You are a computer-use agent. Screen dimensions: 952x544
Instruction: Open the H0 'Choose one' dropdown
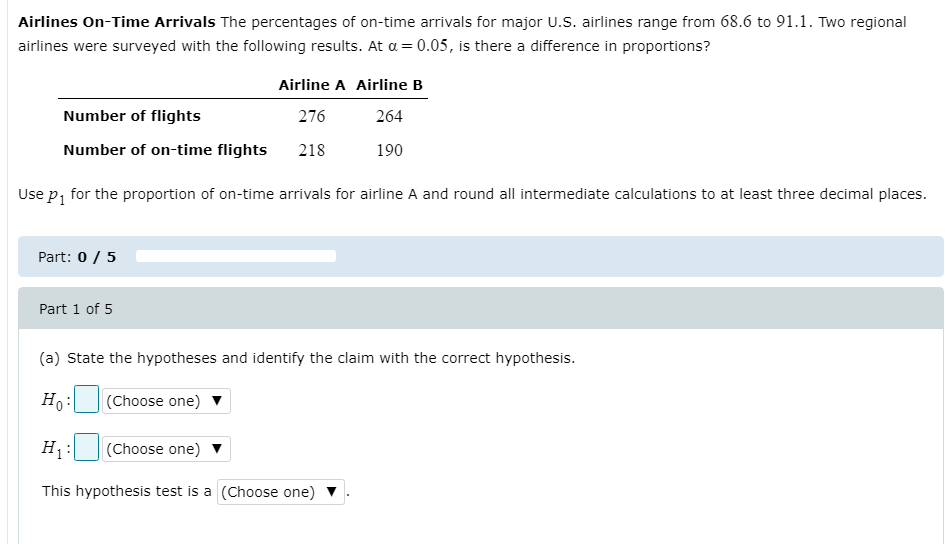point(166,401)
